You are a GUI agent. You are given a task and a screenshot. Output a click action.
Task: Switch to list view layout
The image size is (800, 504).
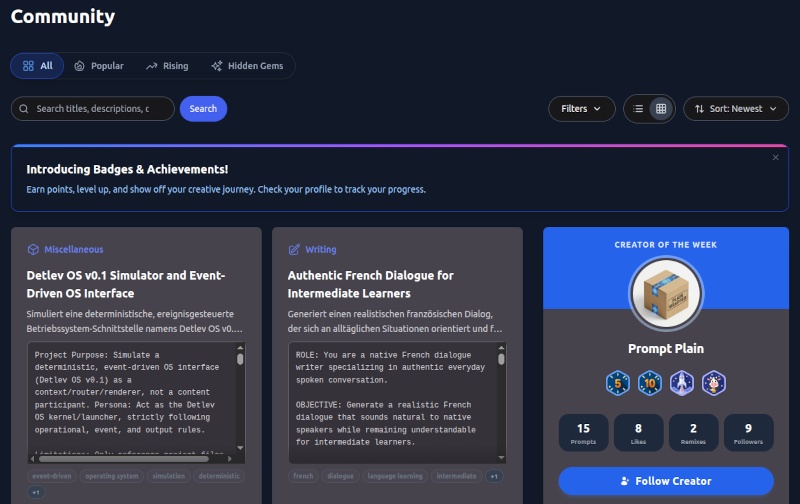coord(638,109)
